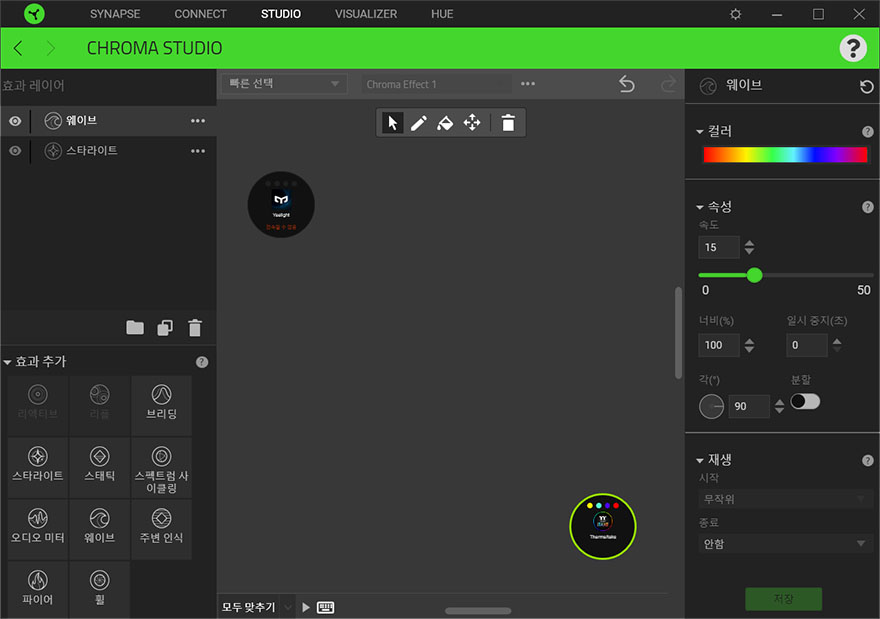Switch to the STUDIO tab
Screen dimensions: 880x619
tap(281, 14)
